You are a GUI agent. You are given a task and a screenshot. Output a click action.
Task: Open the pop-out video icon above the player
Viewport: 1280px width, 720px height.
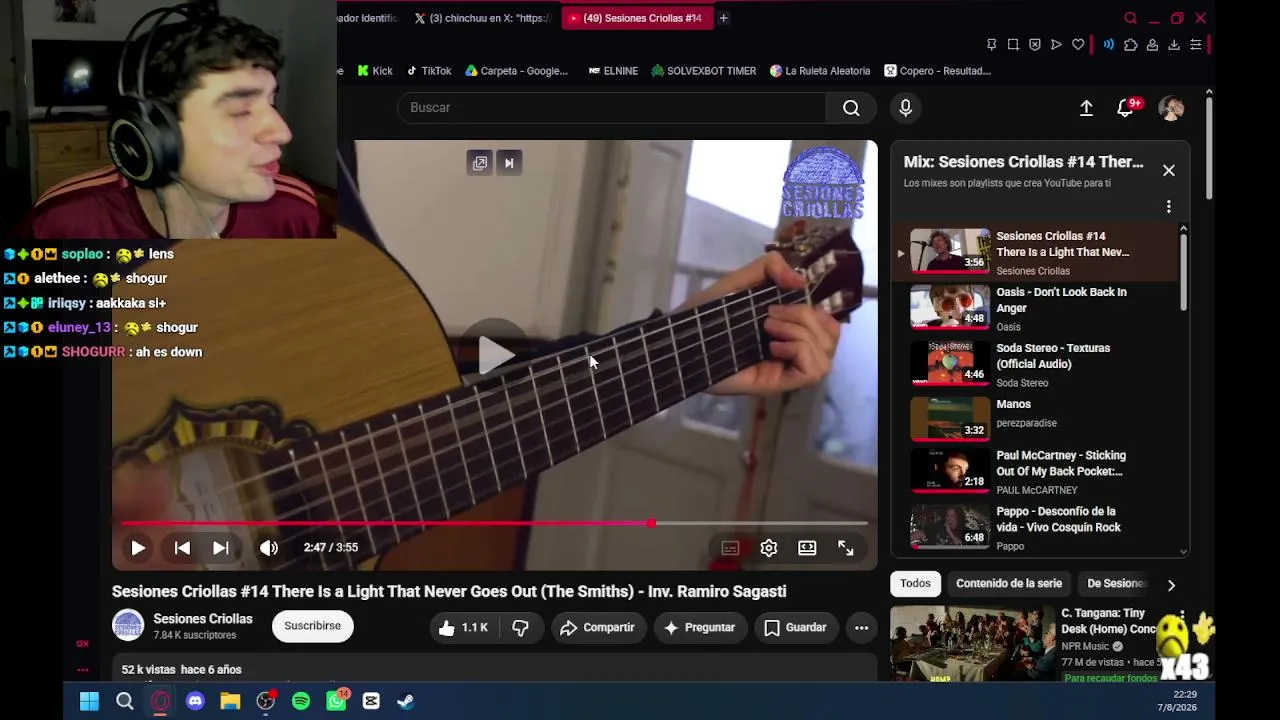tap(480, 163)
